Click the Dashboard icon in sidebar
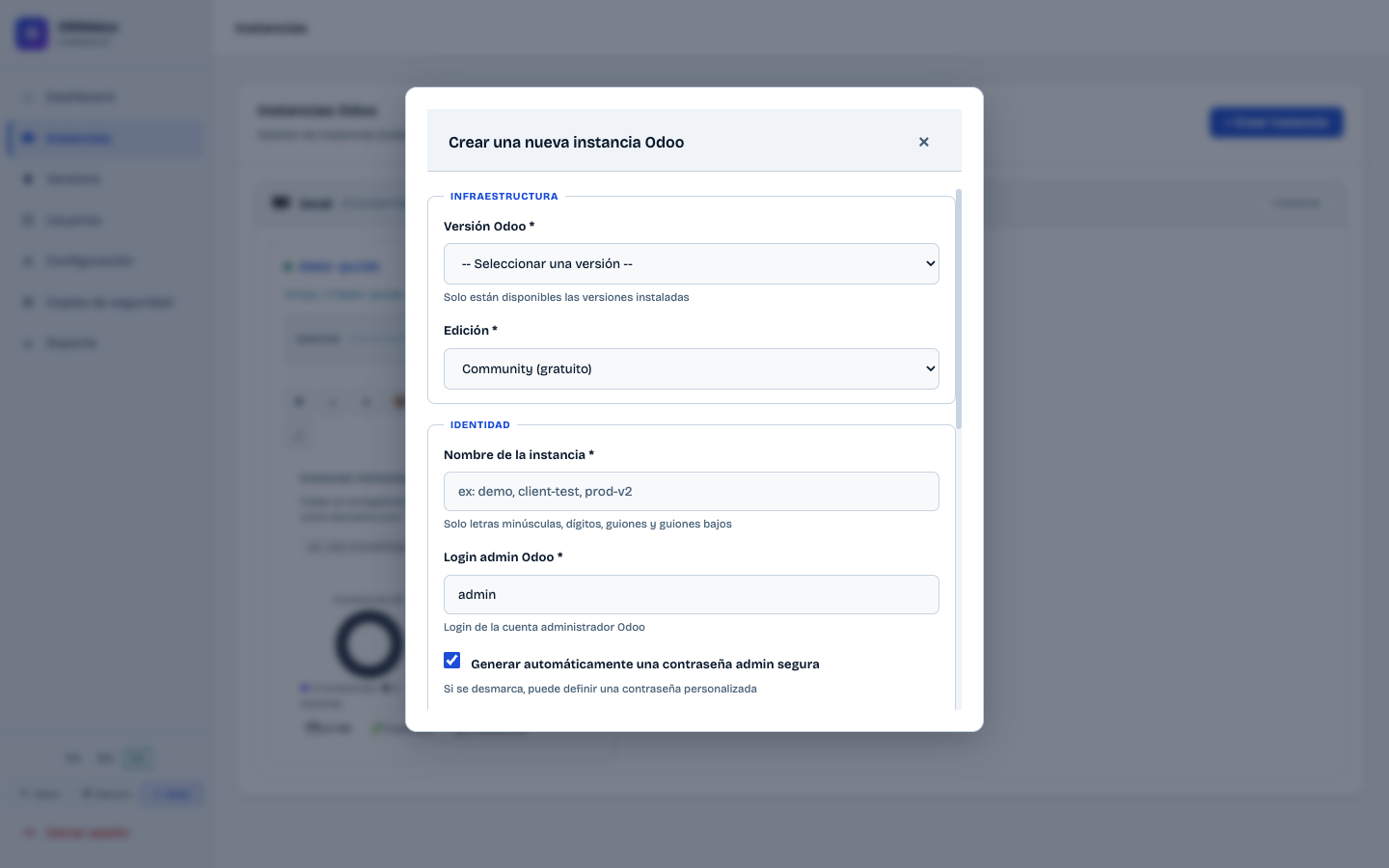 (x=28, y=97)
